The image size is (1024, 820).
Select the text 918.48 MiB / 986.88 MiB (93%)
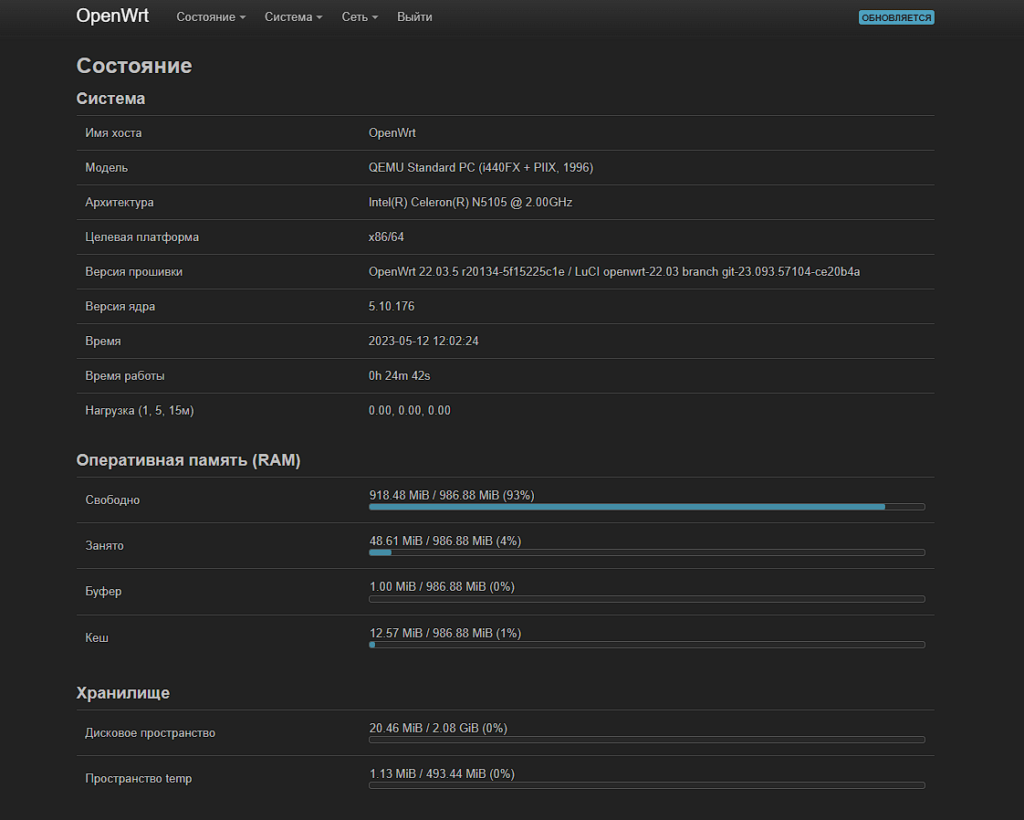452,495
